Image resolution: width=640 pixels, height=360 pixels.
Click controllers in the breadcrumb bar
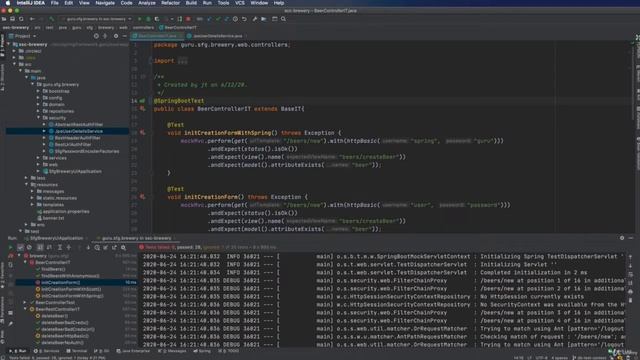coord(143,28)
